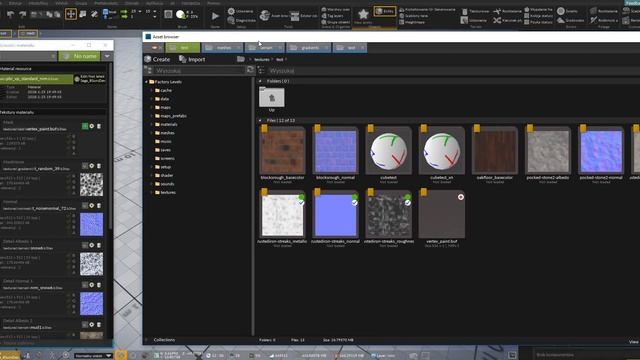Expand the textures folder in tree

(152, 192)
